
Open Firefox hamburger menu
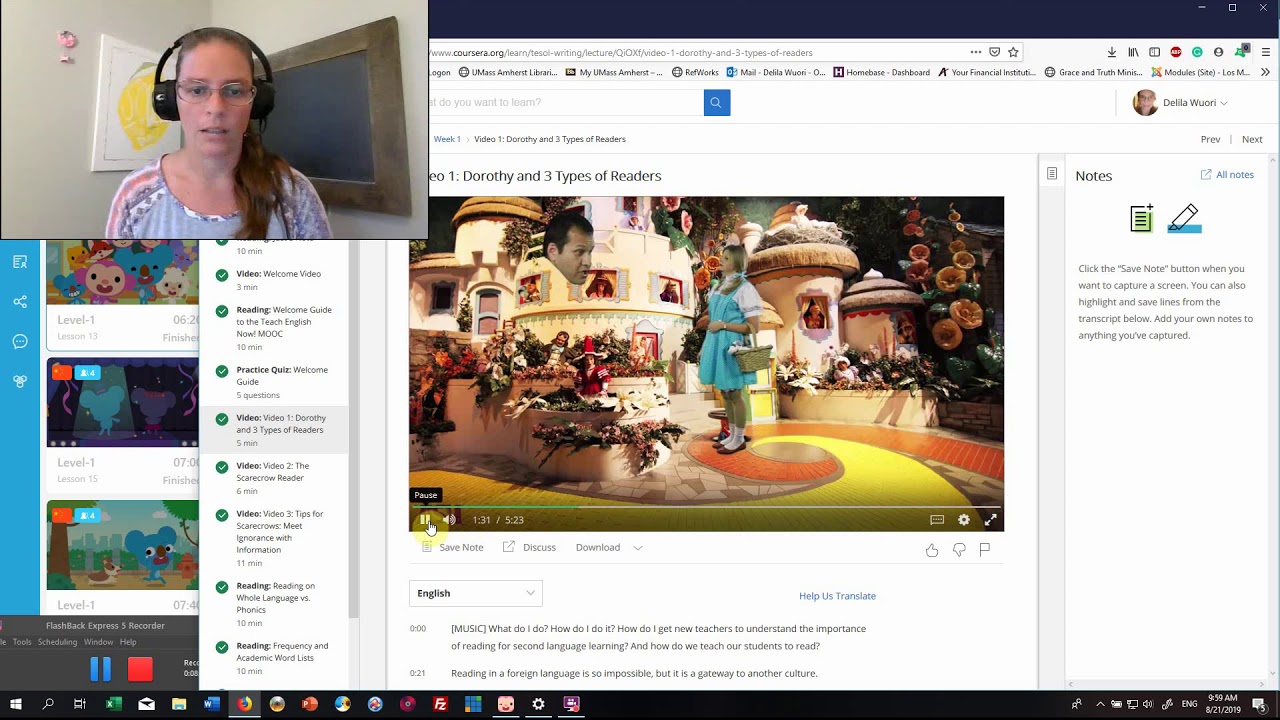tap(1265, 52)
